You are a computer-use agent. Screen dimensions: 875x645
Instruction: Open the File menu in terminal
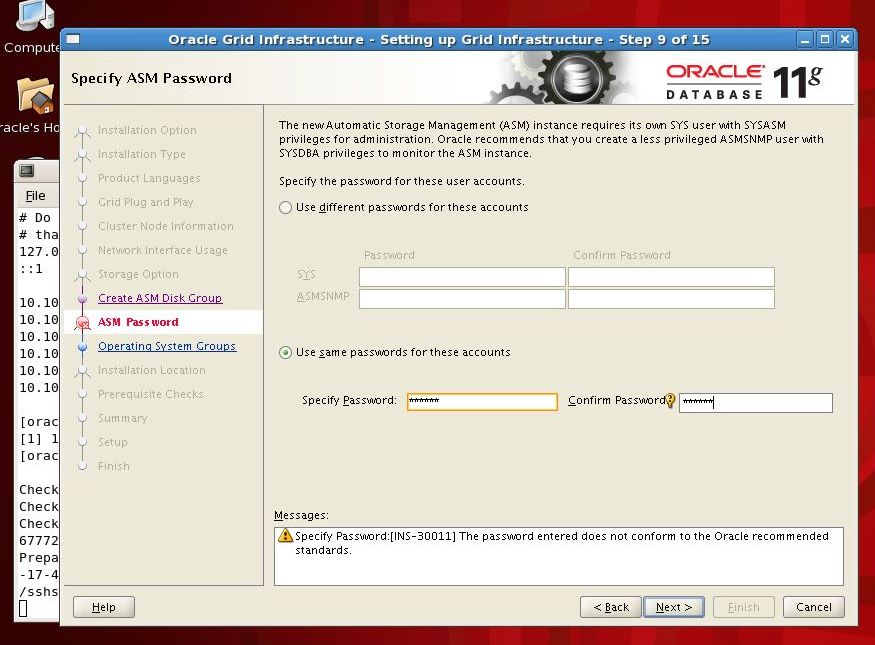35,196
